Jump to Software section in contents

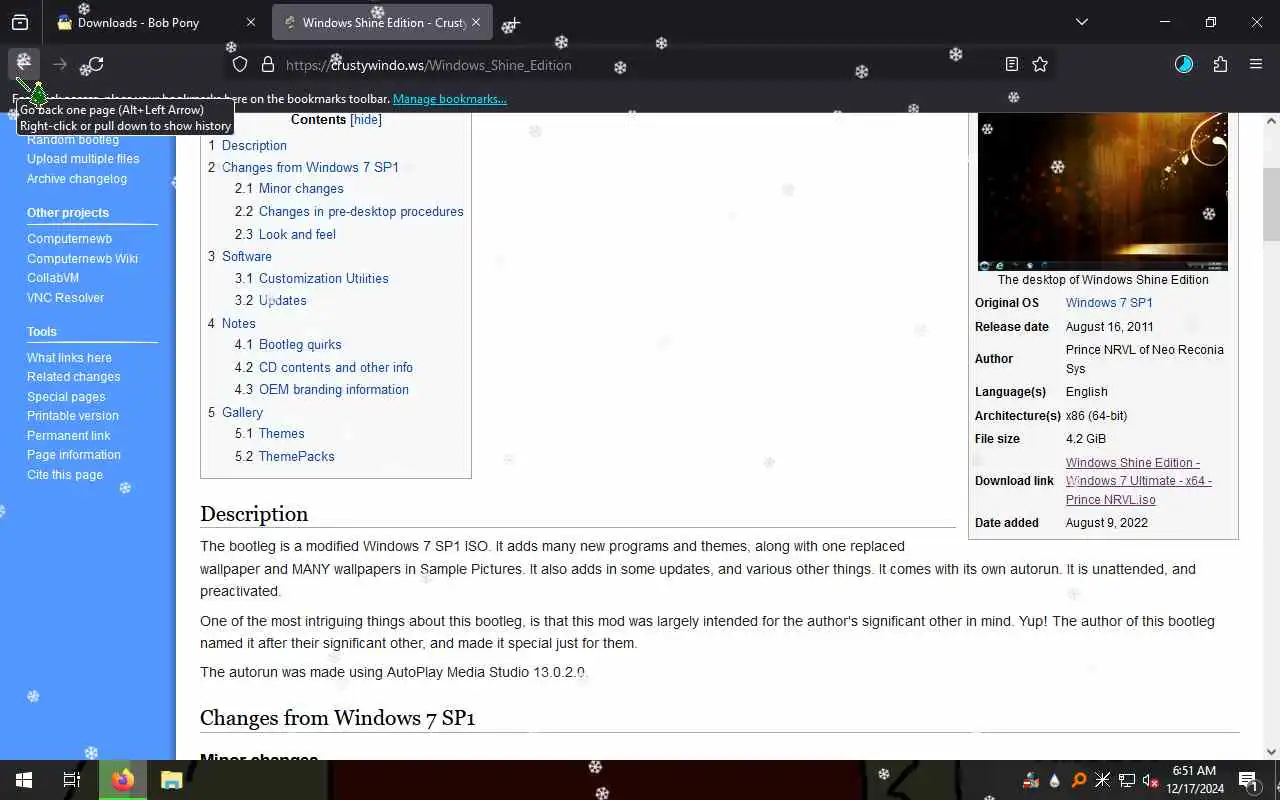pos(246,256)
